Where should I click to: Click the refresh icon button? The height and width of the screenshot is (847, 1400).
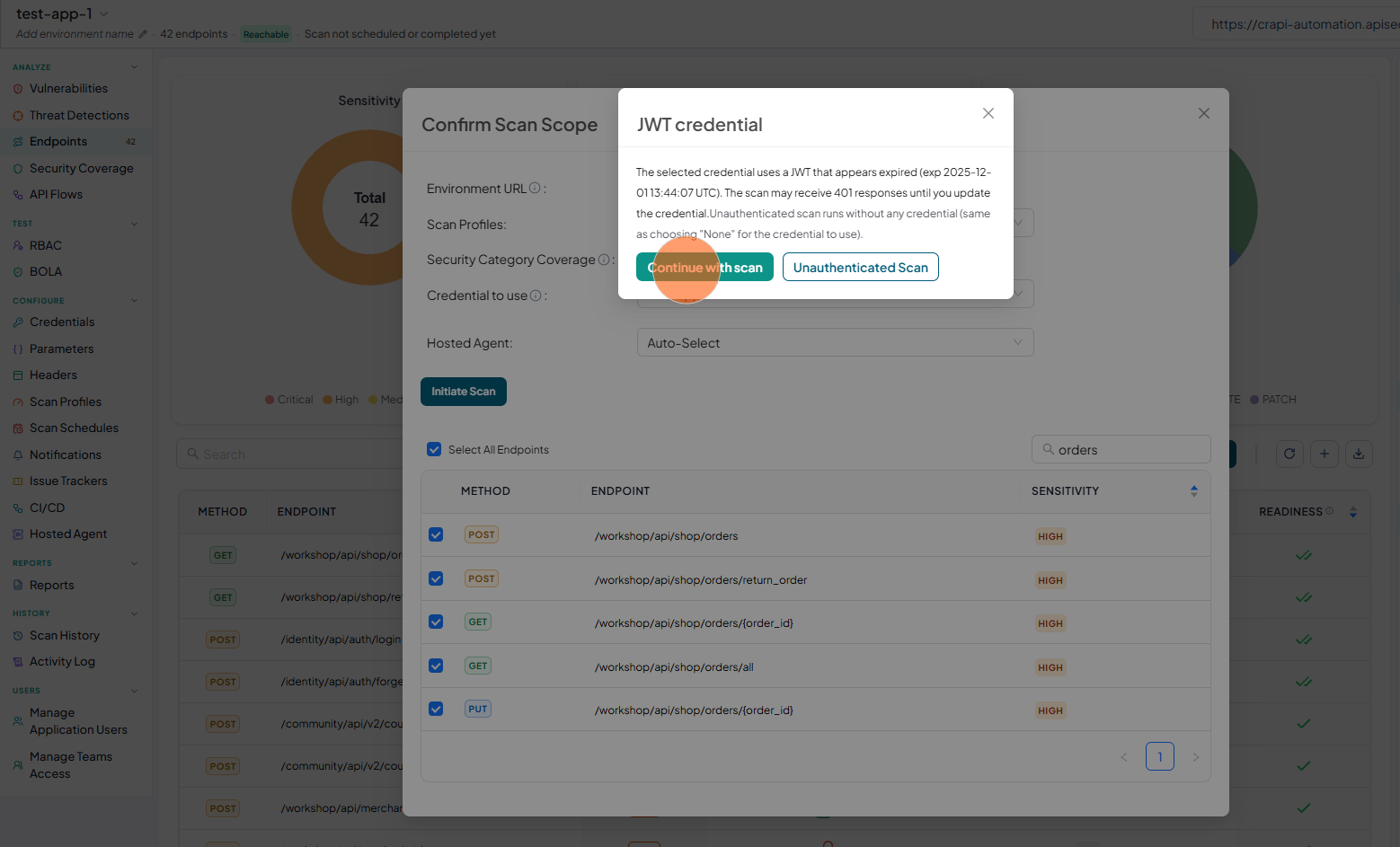tap(1289, 454)
